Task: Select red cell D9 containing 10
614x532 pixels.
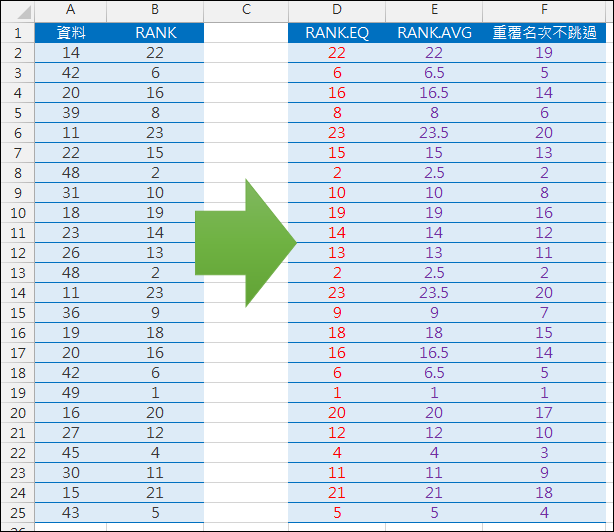Action: pyautogui.click(x=337, y=193)
